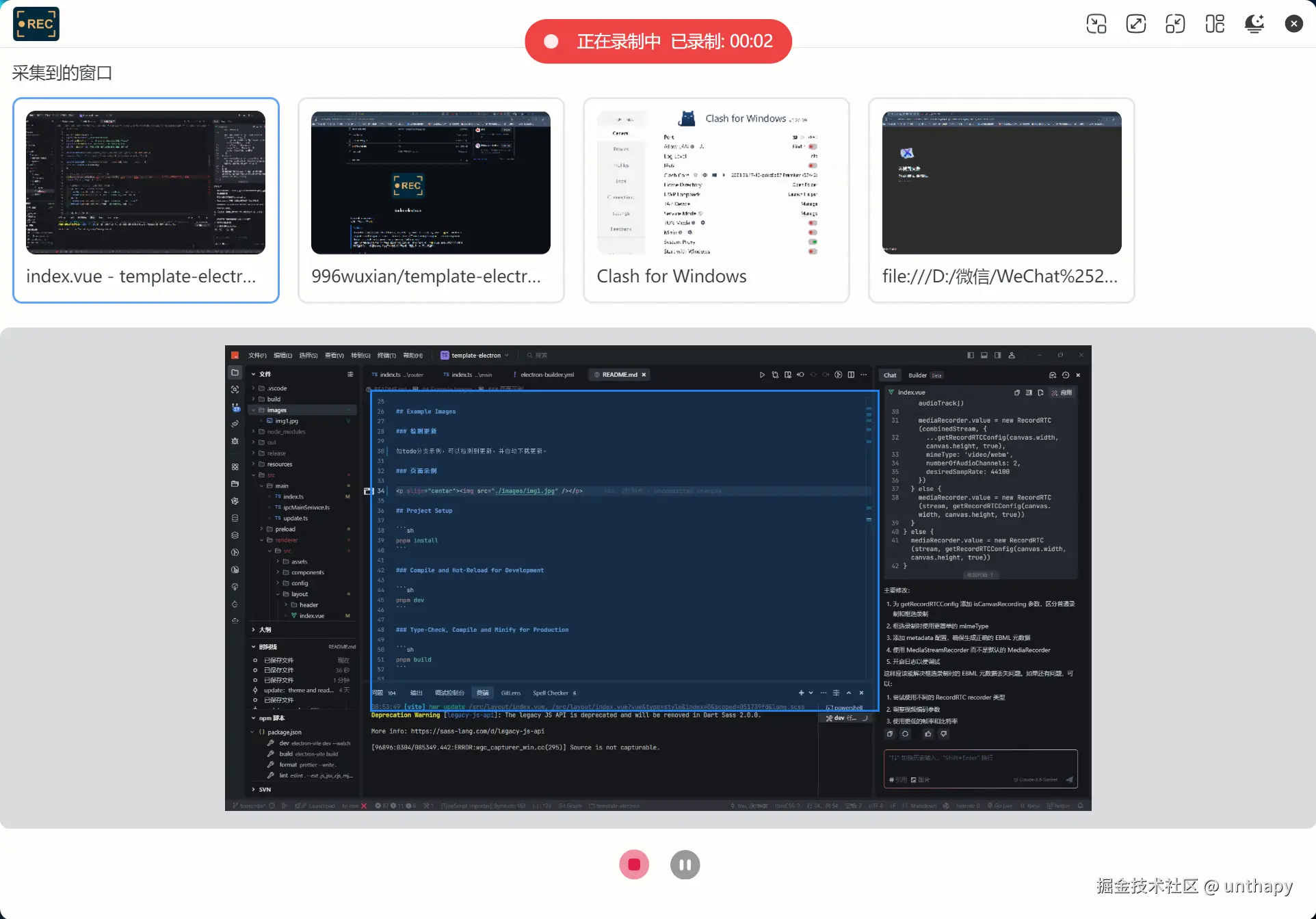Image resolution: width=1316 pixels, height=919 pixels.
Task: Click the REC app logo
Action: pyautogui.click(x=36, y=24)
